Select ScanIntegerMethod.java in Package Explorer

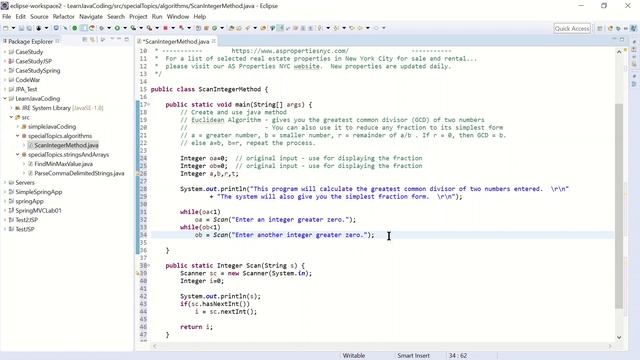click(67, 145)
